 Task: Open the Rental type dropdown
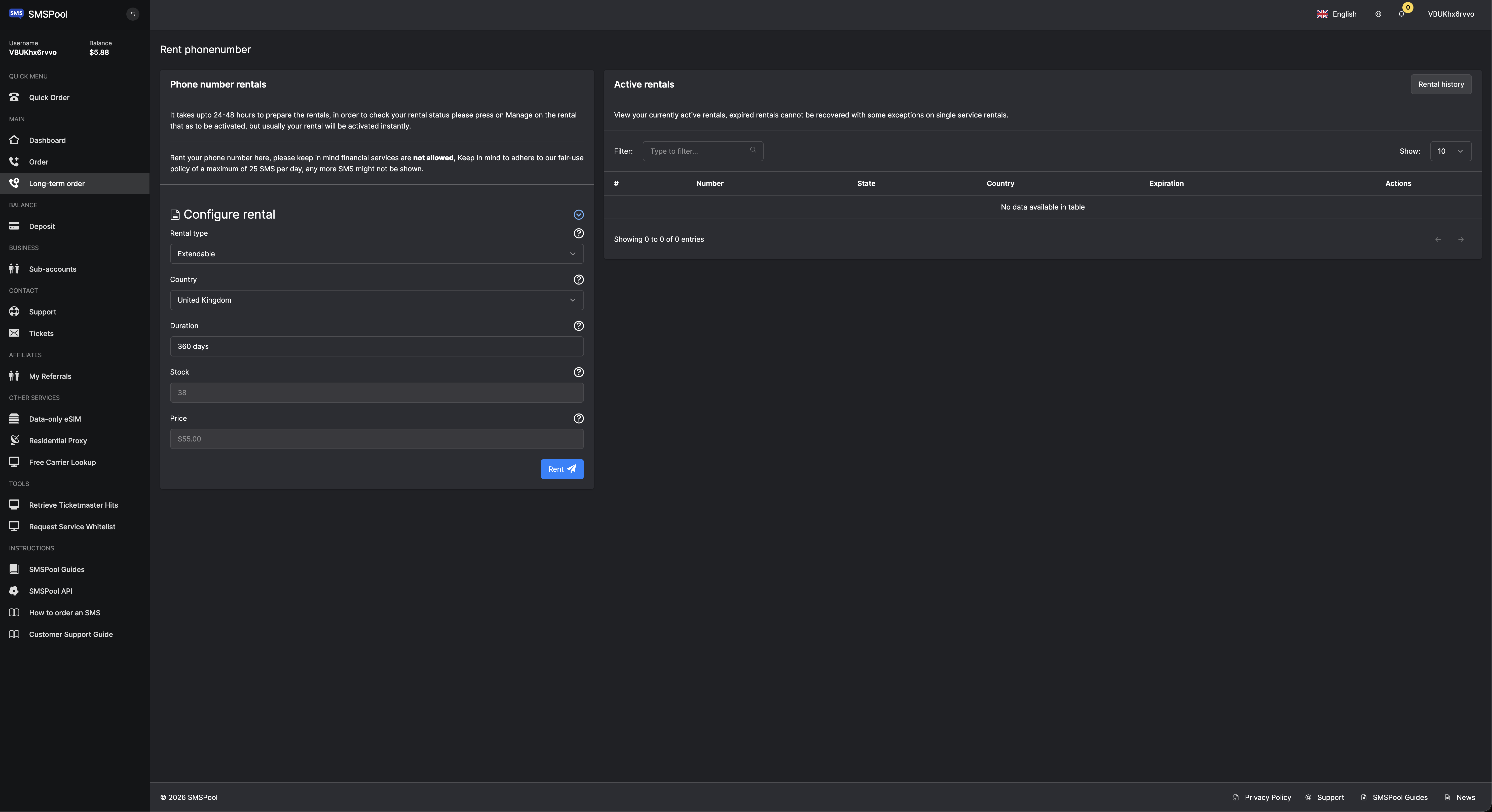tap(377, 254)
